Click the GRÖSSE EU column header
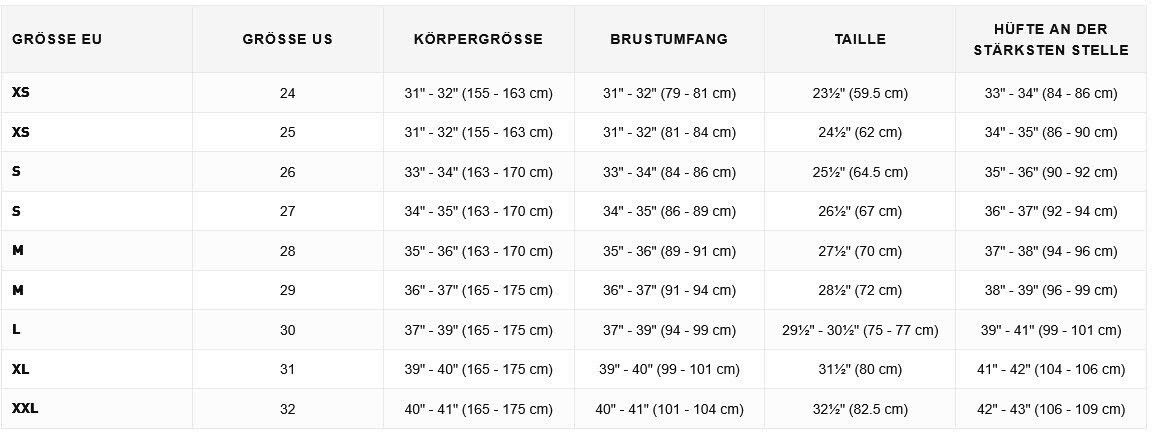 (x=57, y=40)
